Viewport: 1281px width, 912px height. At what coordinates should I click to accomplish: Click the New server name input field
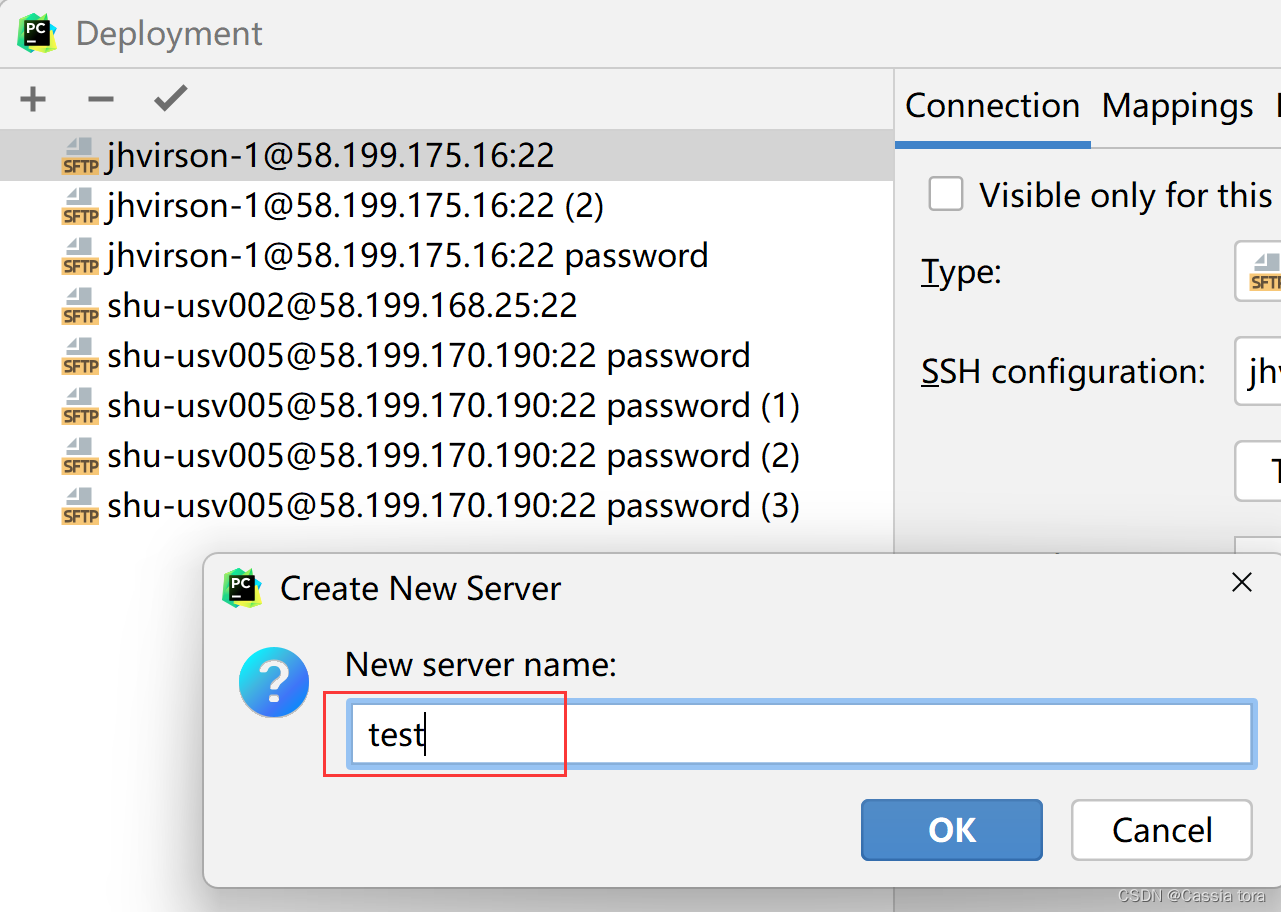coord(802,735)
